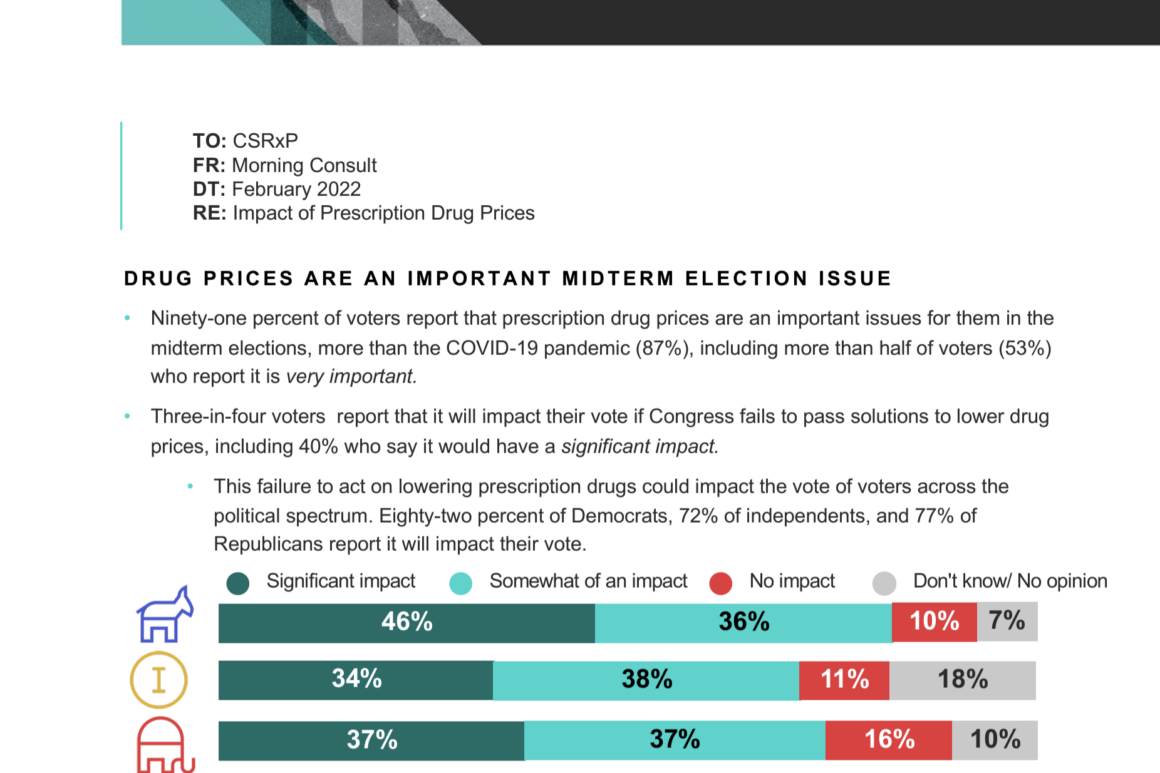The image size is (1160, 773).
Task: Click the red No impact legend dot
Action: click(x=721, y=583)
